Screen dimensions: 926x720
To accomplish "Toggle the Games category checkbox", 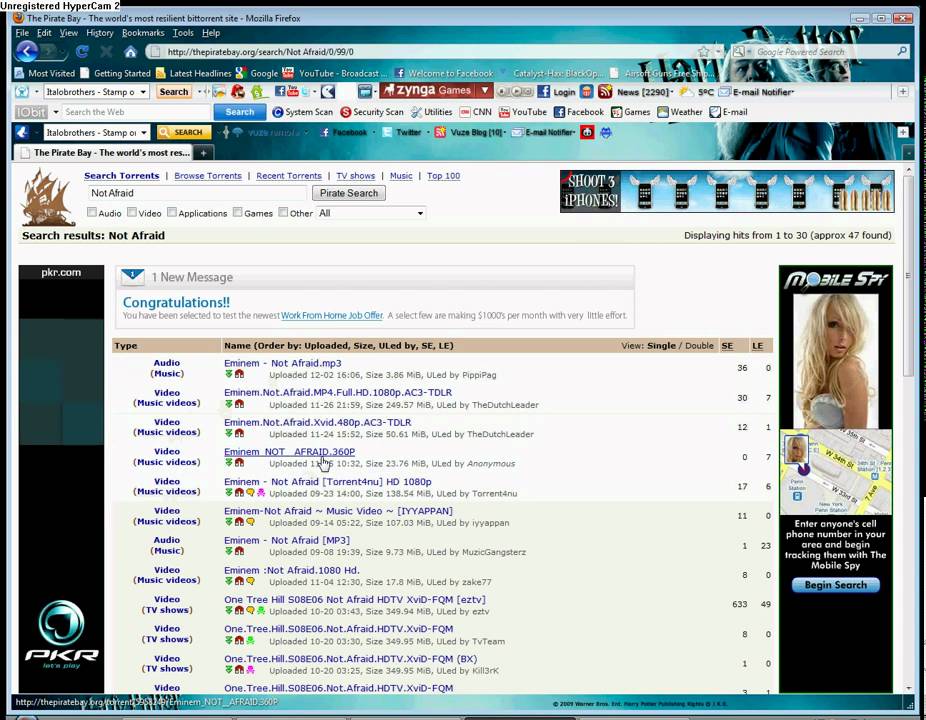I will point(237,212).
